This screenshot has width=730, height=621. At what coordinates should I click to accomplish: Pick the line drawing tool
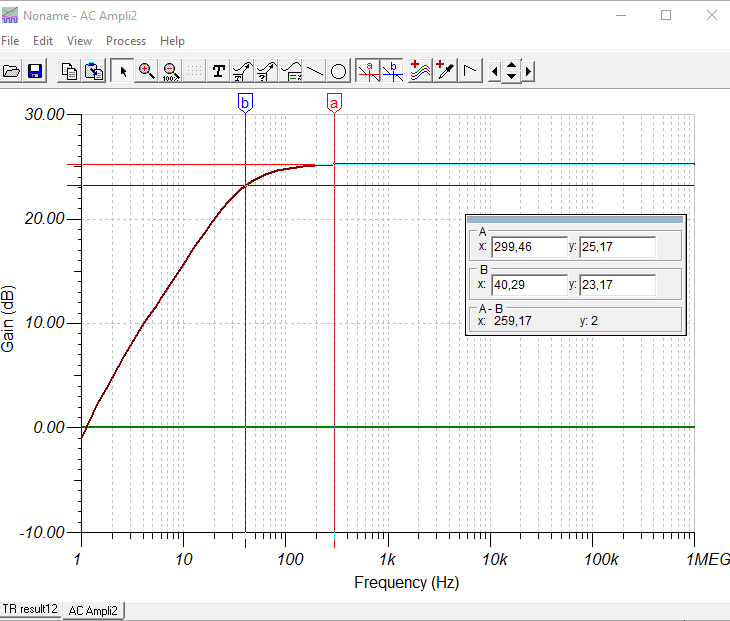point(315,71)
